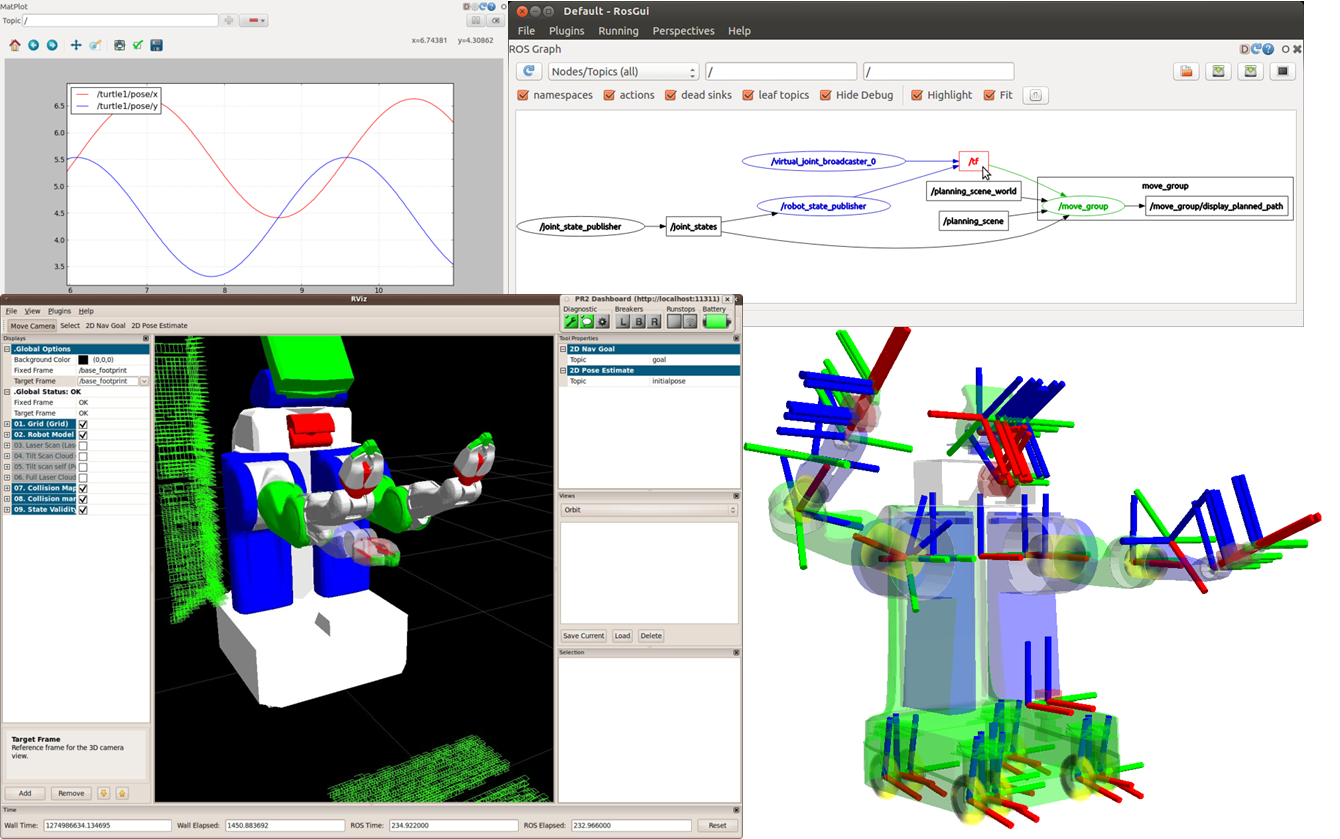Collapse the .Global Status tree section
Viewport: 1340px width, 839px height.
(8, 391)
